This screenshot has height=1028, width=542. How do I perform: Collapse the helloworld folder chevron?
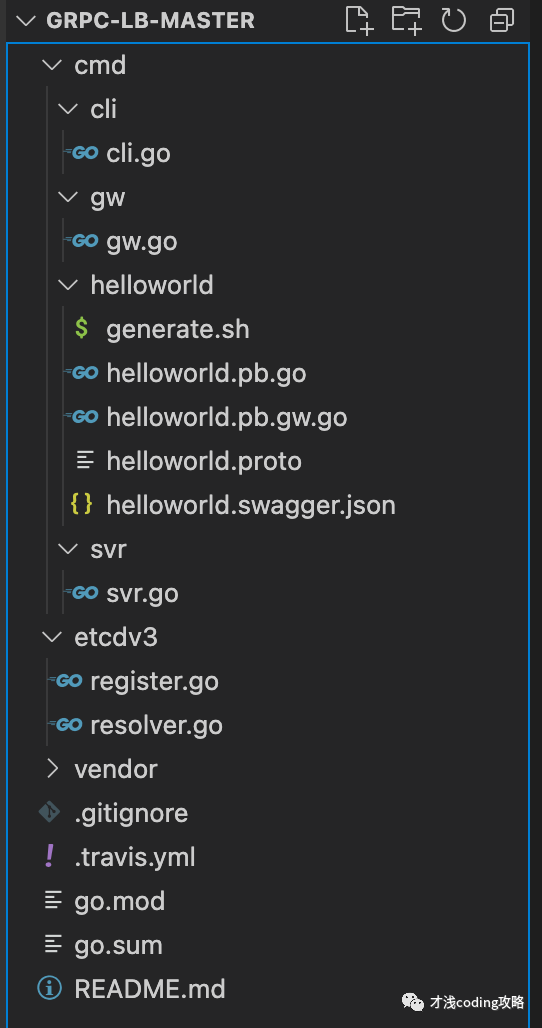67,285
